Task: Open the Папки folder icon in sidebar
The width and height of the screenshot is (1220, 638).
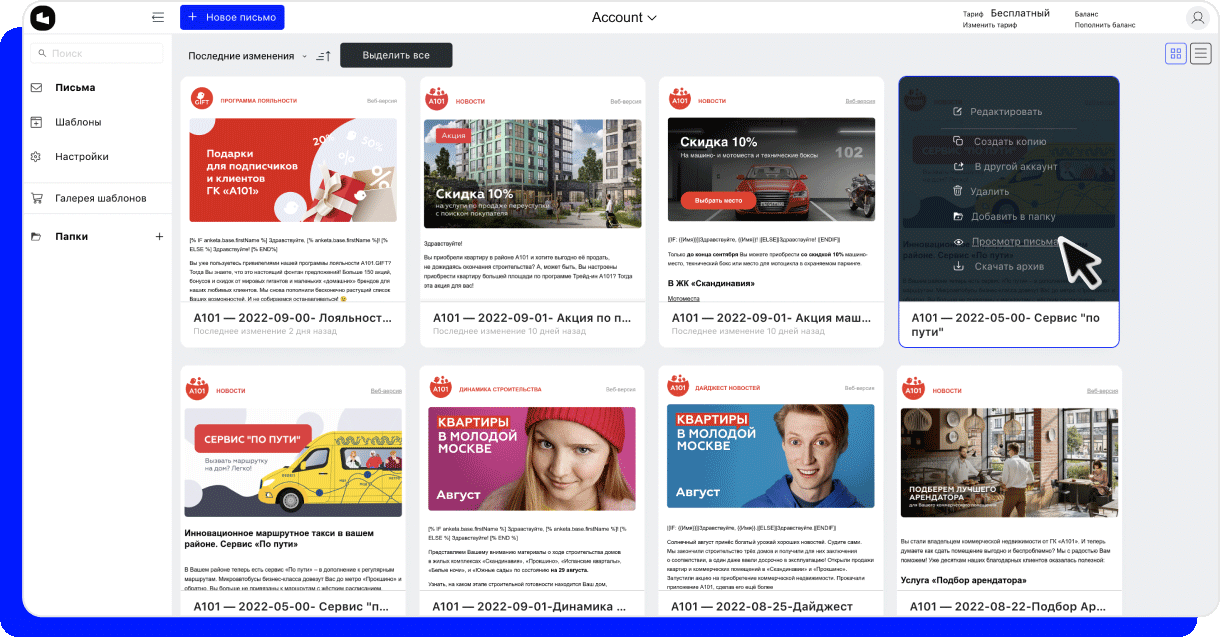Action: (37, 237)
